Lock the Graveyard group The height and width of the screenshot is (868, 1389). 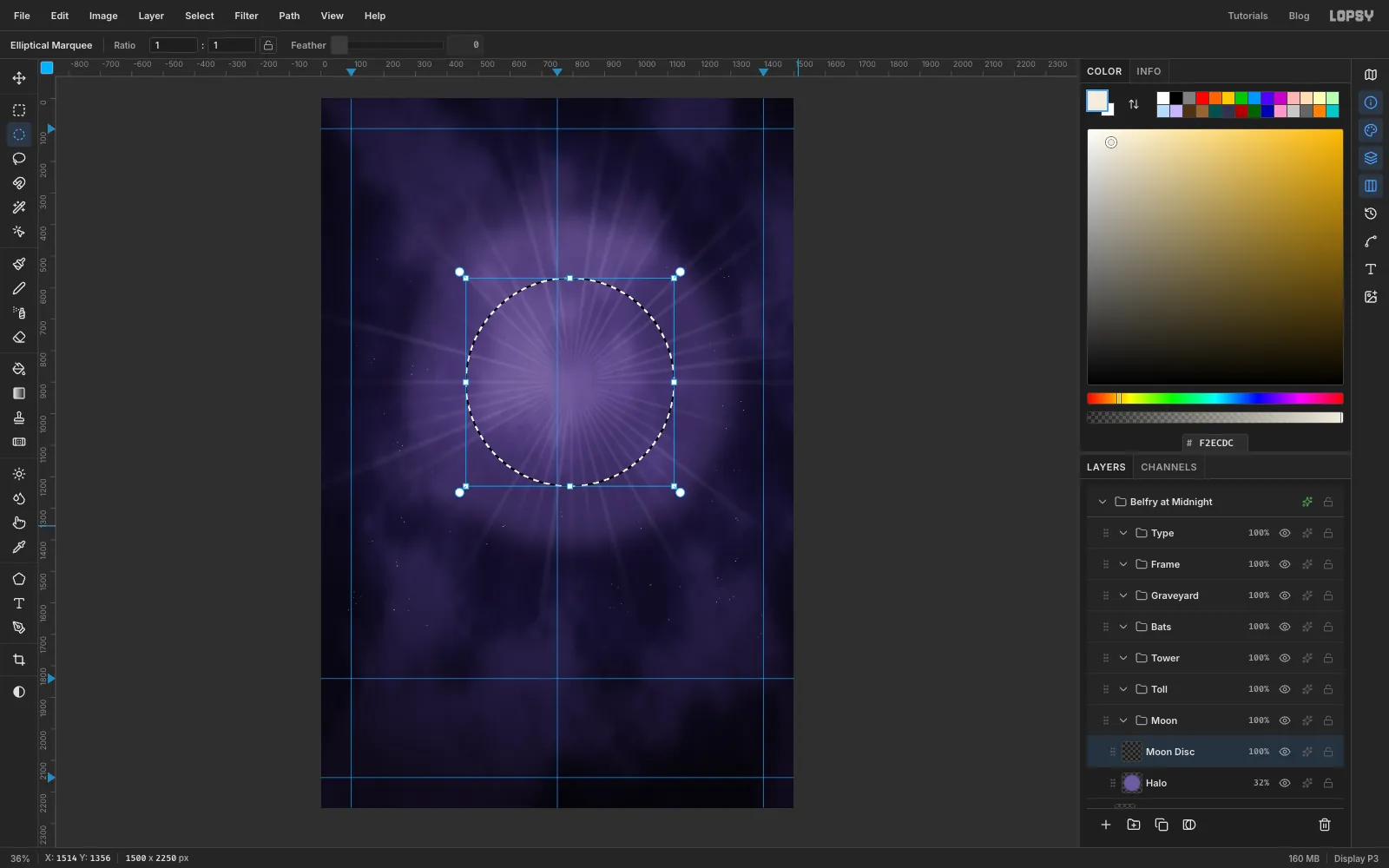coord(1328,595)
